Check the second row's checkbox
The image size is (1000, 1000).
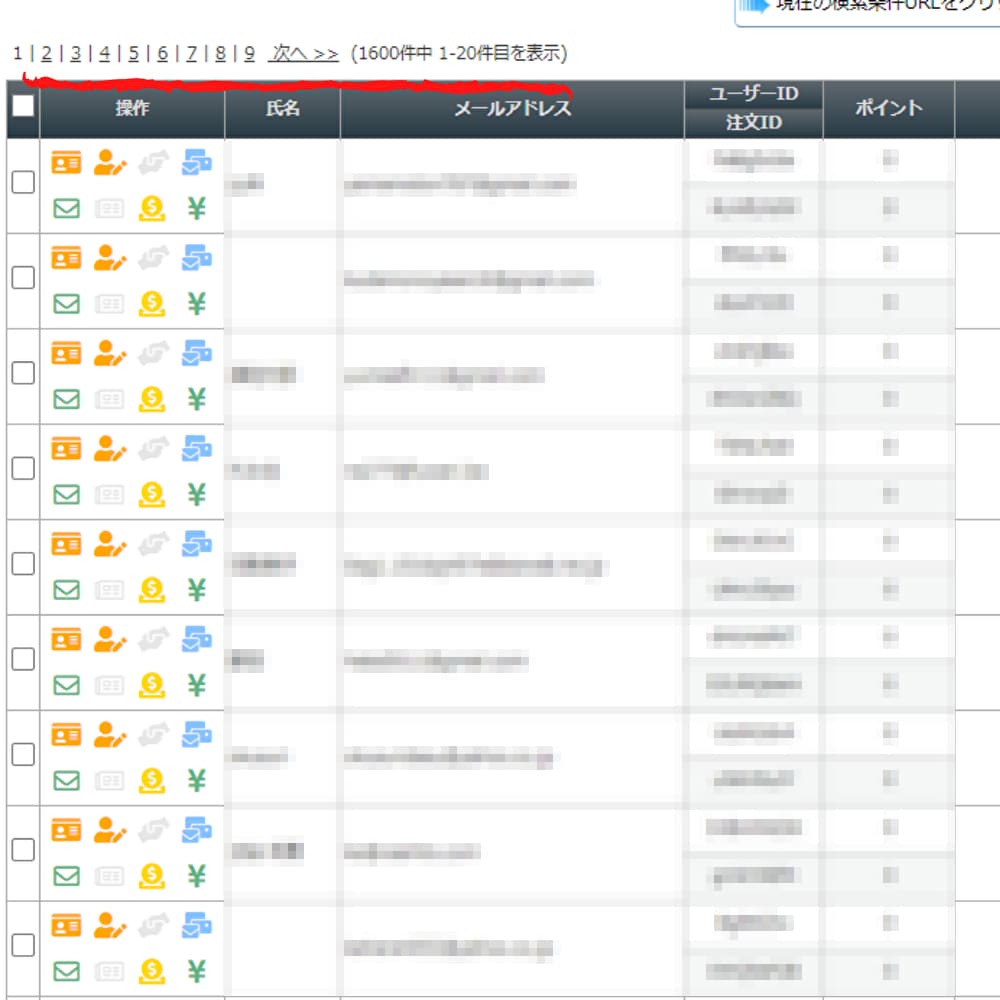pos(23,277)
